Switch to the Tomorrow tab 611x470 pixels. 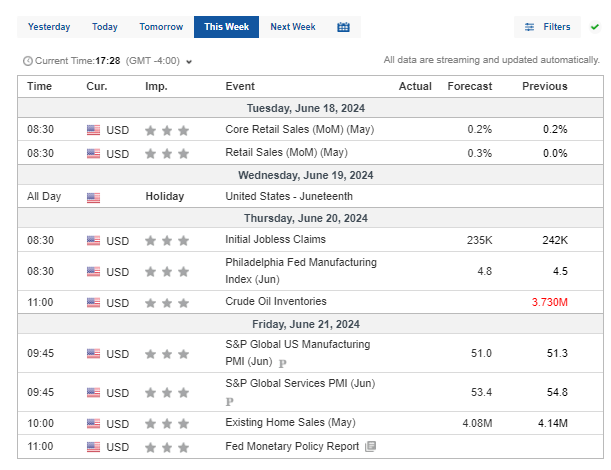[x=161, y=27]
